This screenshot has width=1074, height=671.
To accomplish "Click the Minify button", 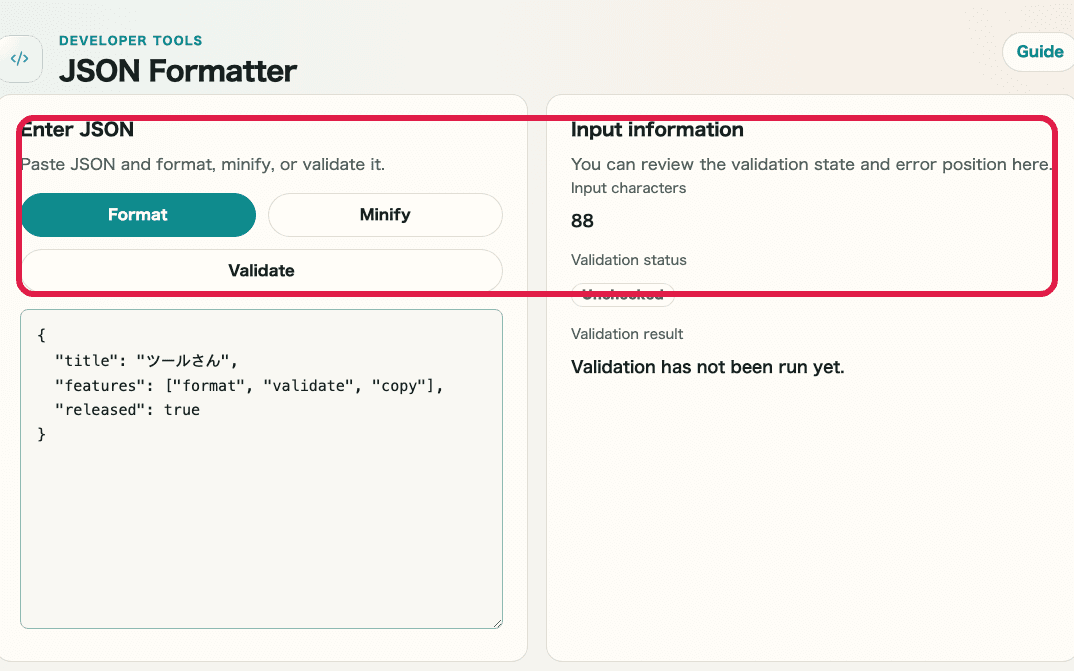I will click(384, 214).
